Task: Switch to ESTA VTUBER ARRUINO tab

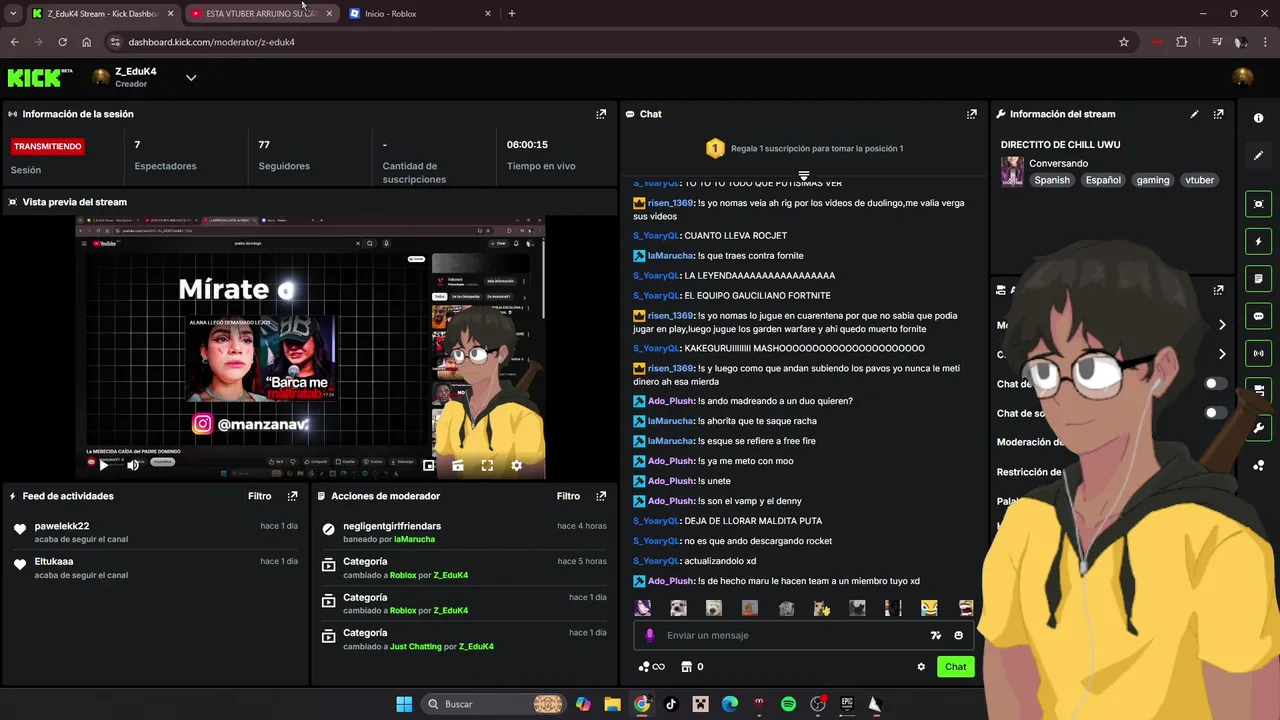Action: click(260, 13)
